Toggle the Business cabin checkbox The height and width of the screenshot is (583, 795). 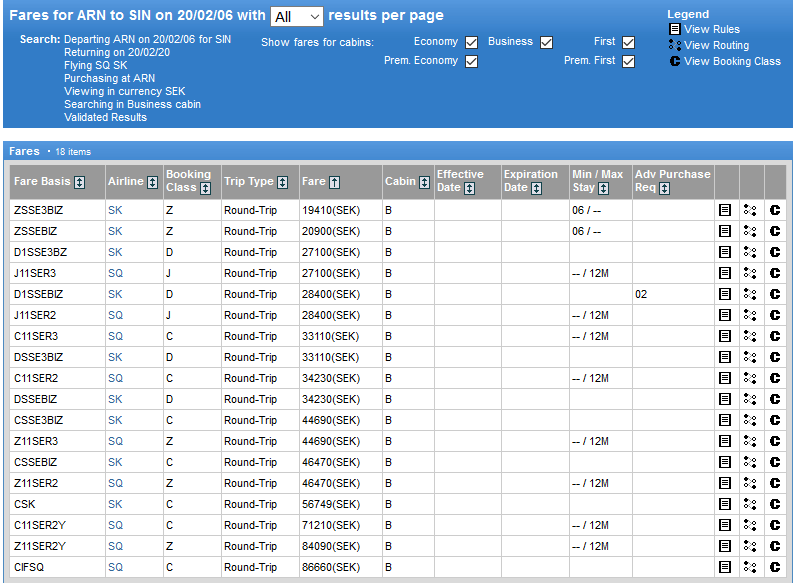pos(546,42)
